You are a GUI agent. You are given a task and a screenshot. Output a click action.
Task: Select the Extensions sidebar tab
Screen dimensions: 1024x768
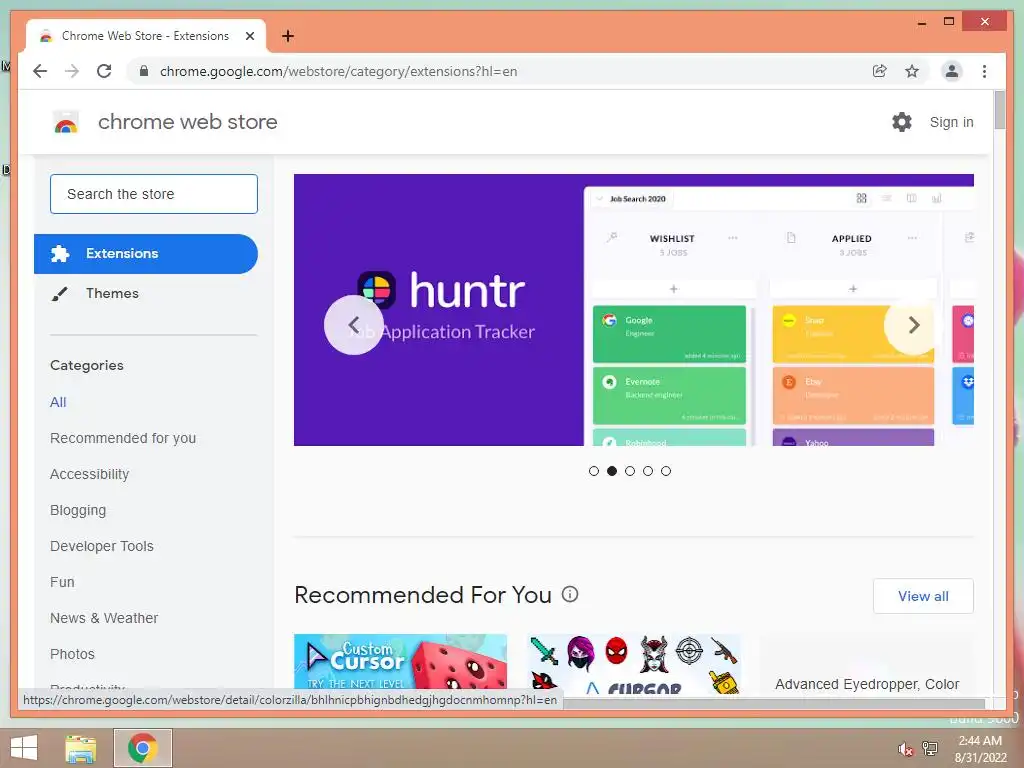(146, 253)
